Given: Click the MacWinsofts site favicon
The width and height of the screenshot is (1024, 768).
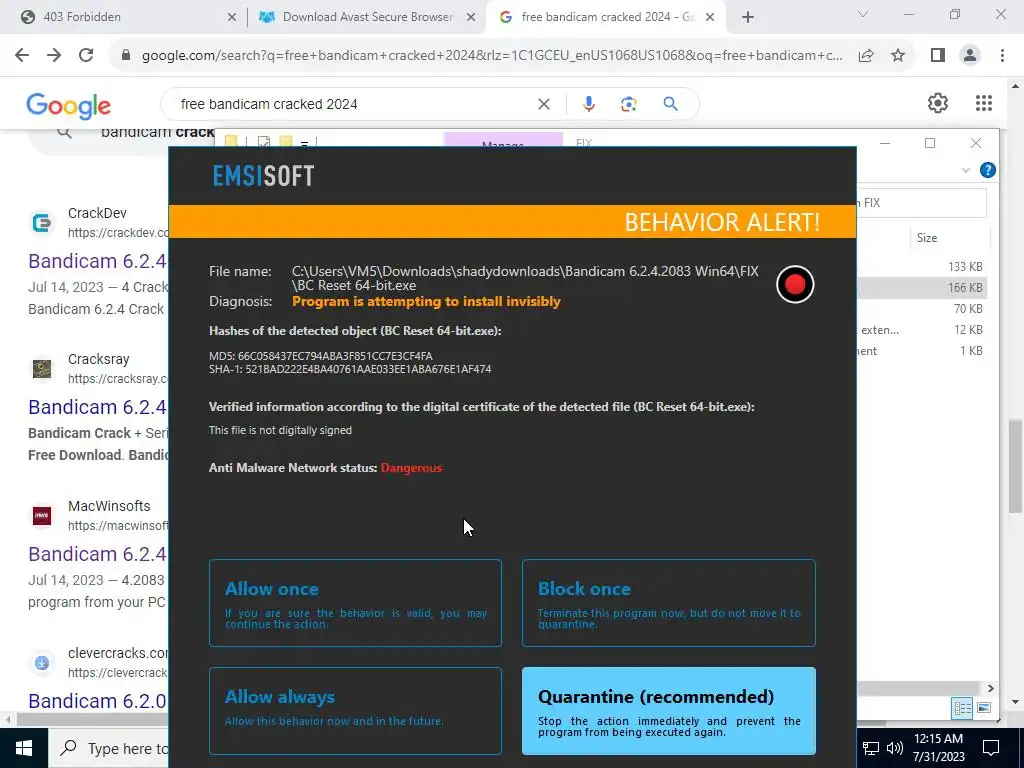Looking at the screenshot, I should pyautogui.click(x=42, y=516).
